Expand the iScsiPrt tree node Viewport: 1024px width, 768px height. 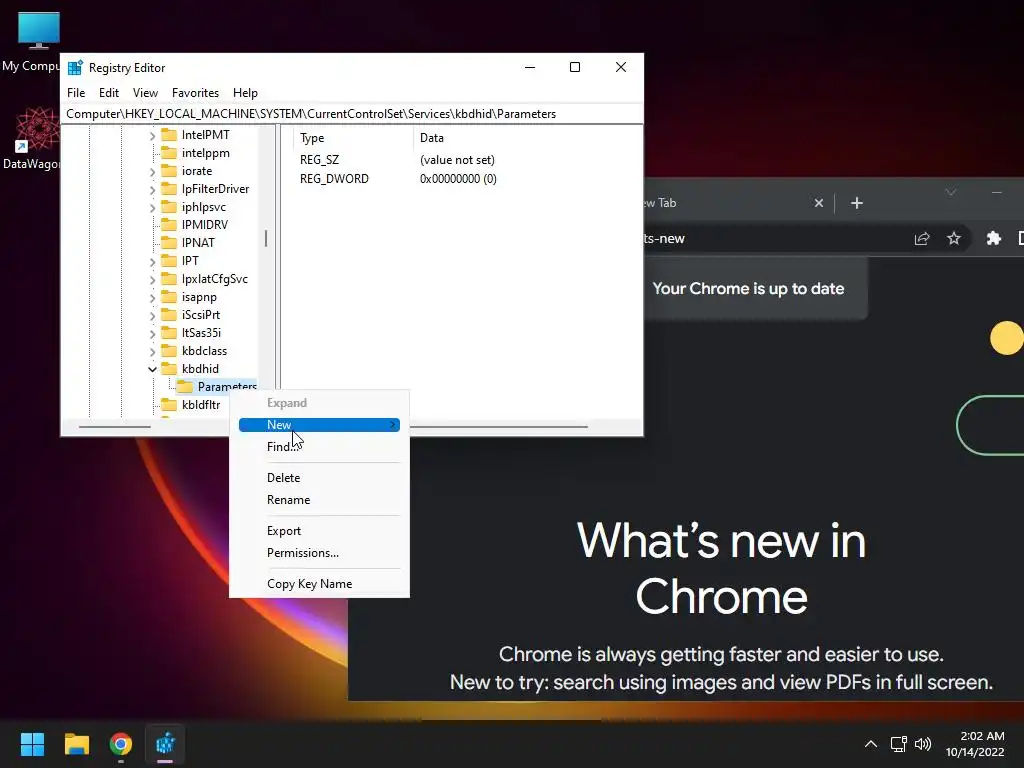pos(152,316)
